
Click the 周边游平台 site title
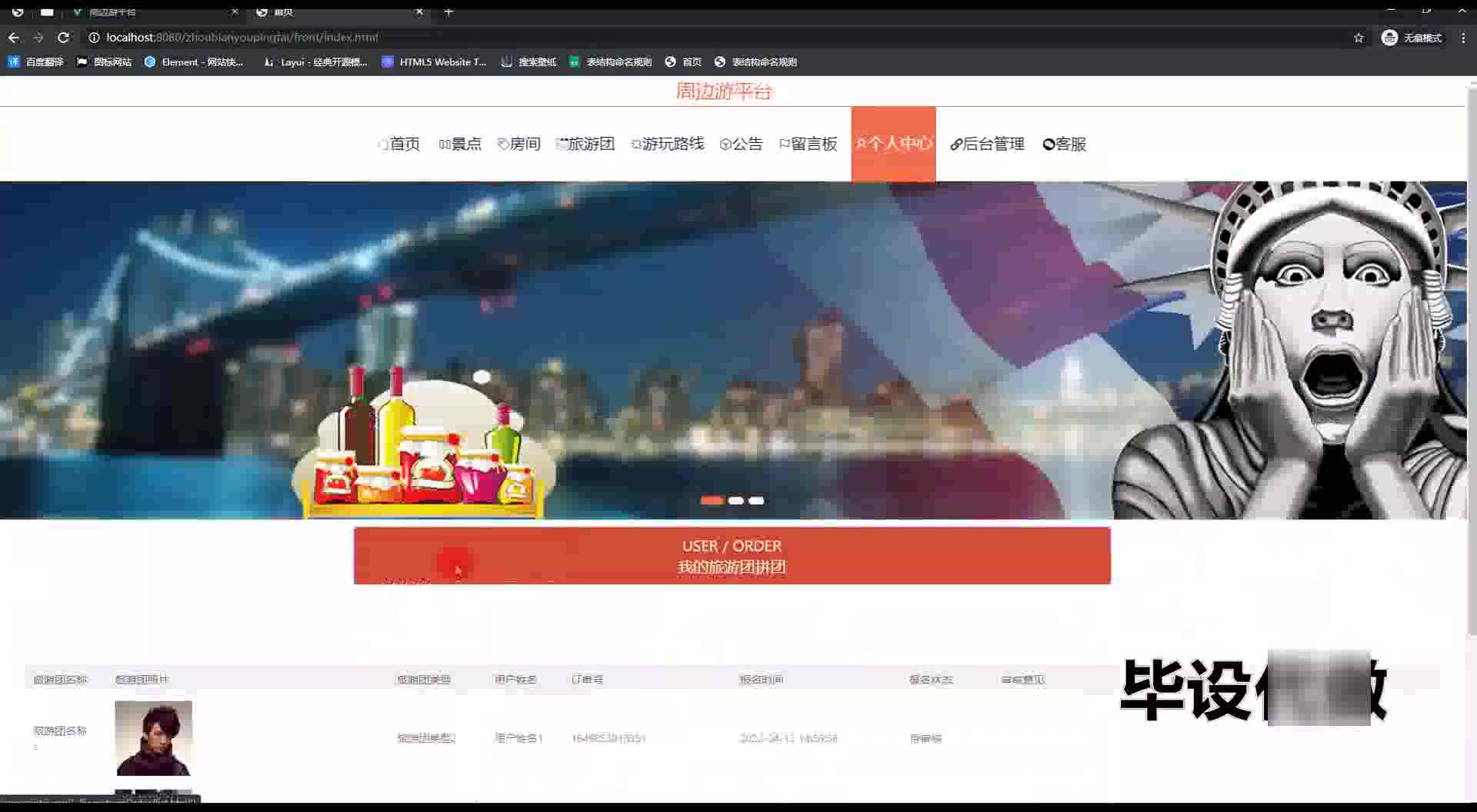point(724,92)
